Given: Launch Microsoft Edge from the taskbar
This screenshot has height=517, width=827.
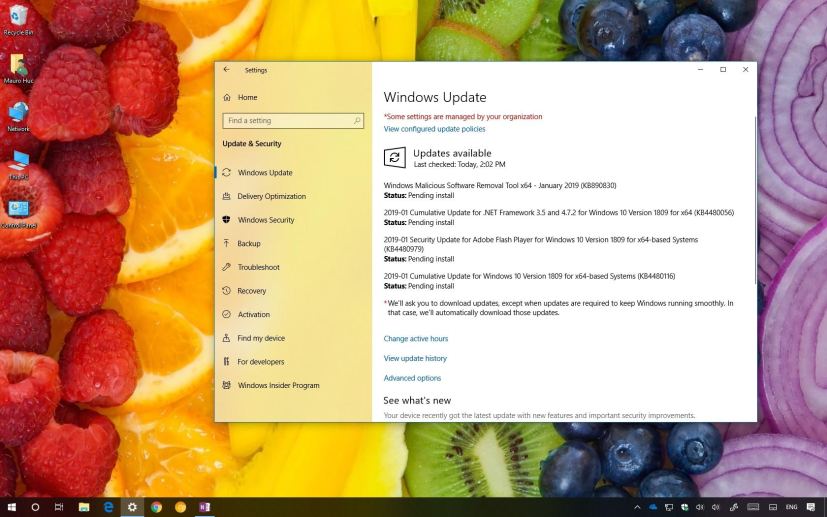Looking at the screenshot, I should click(108, 508).
